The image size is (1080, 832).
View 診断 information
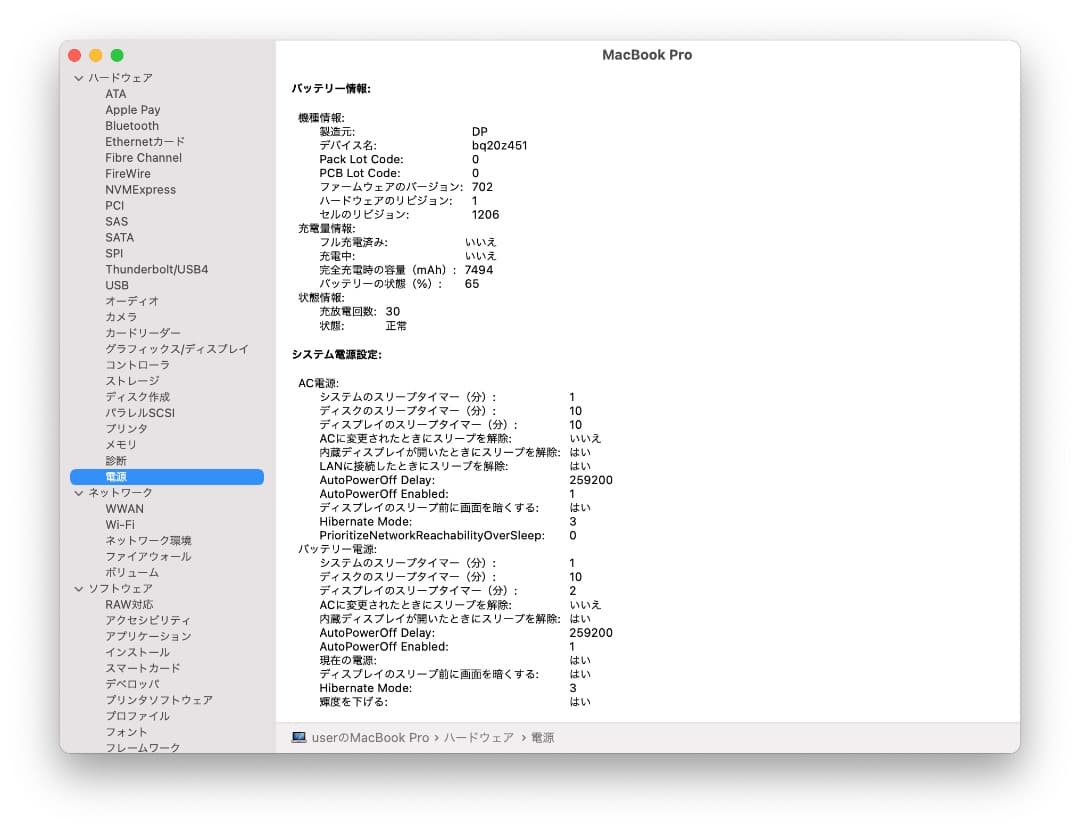(x=115, y=461)
